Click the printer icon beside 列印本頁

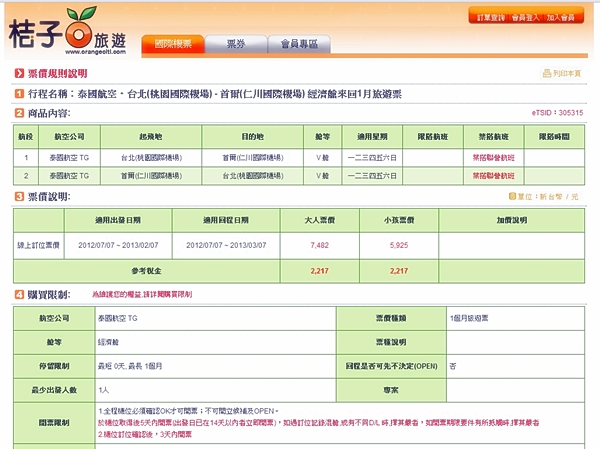pos(547,73)
